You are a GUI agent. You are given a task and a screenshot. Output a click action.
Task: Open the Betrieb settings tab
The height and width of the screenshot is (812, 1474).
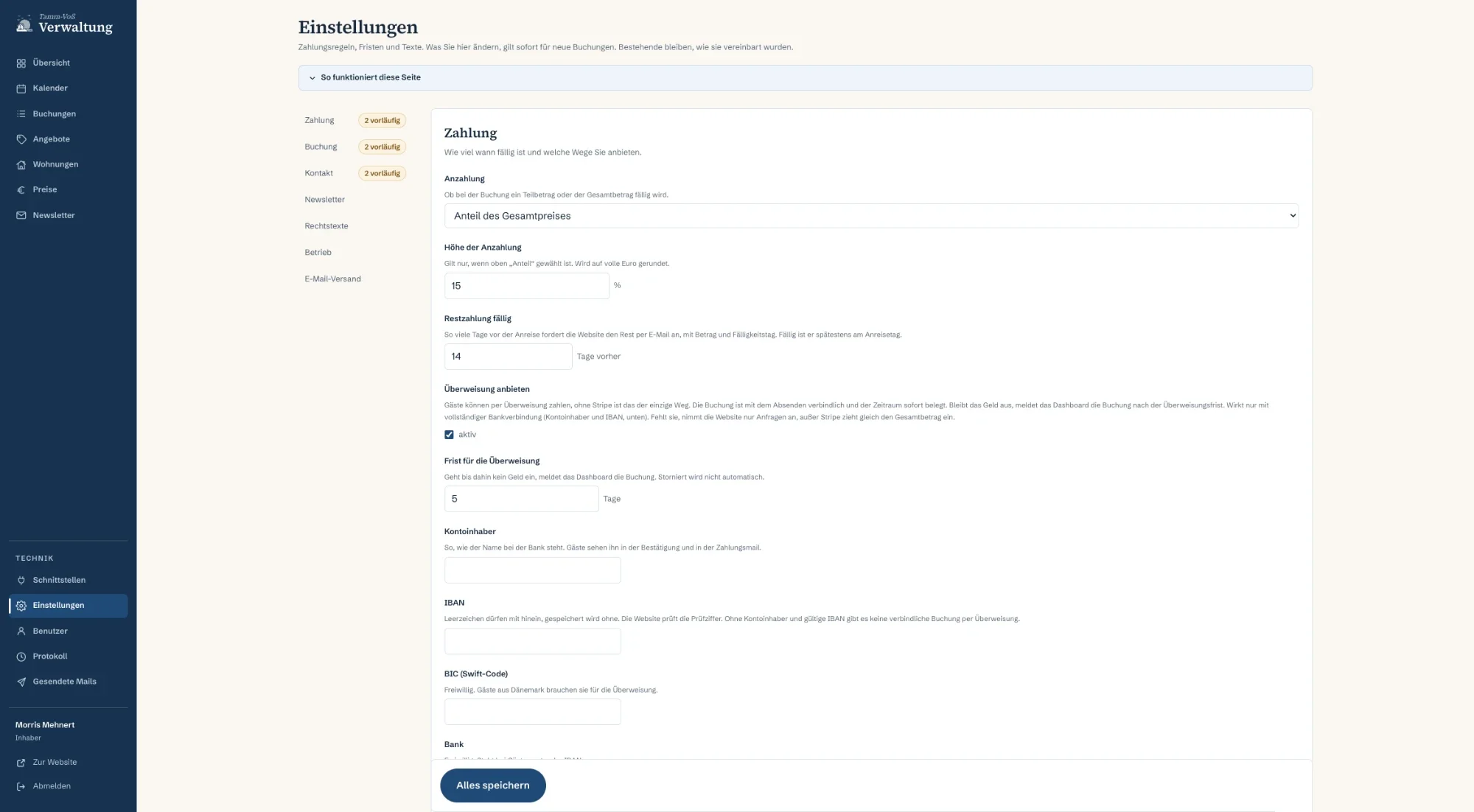318,253
